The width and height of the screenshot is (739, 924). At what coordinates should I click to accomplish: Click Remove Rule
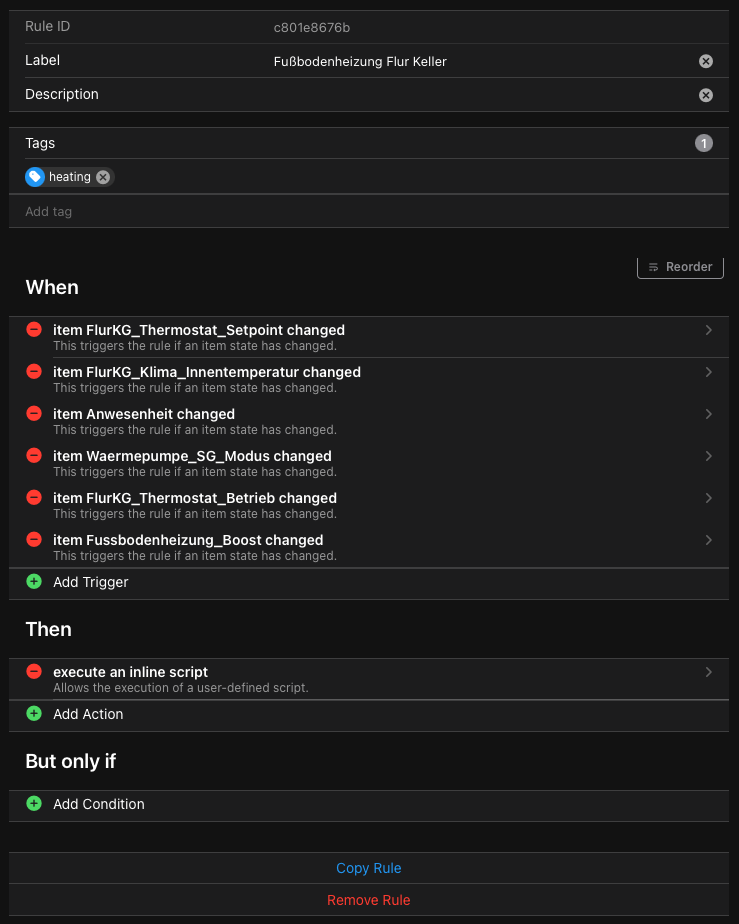369,900
